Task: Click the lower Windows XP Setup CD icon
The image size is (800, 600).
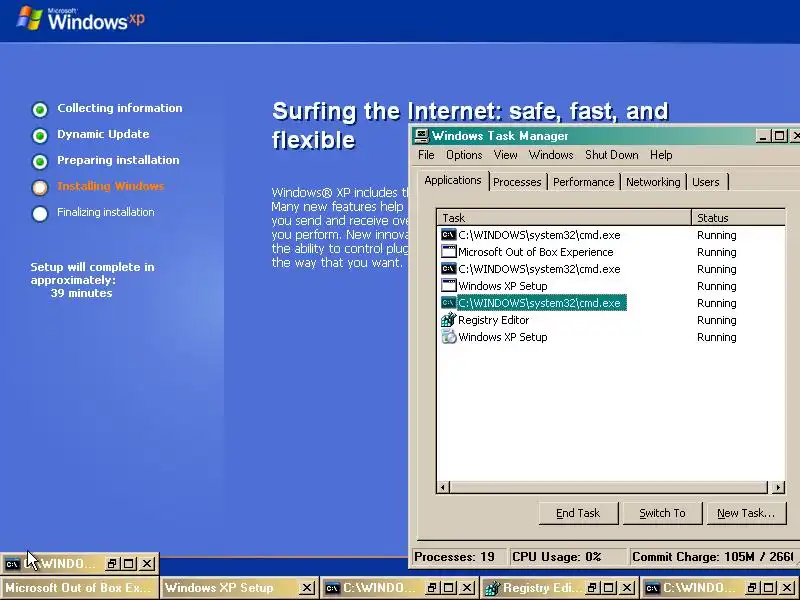Action: pos(448,337)
